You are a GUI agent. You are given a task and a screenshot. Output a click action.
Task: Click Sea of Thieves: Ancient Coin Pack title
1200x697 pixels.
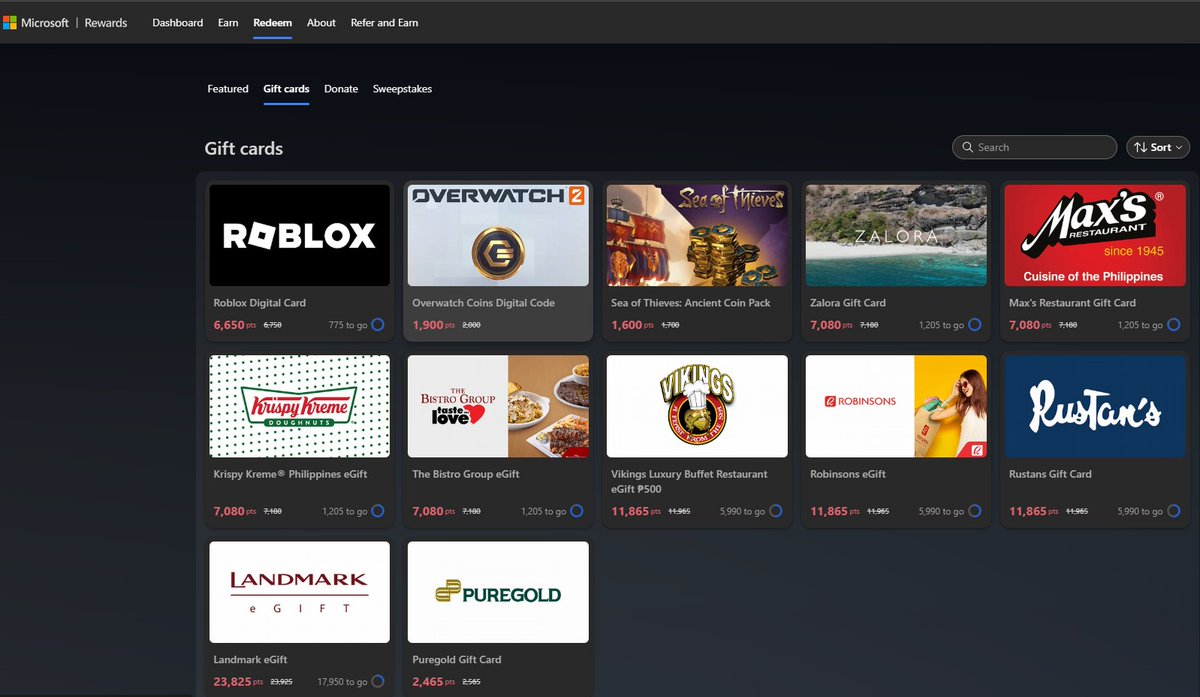tap(691, 303)
